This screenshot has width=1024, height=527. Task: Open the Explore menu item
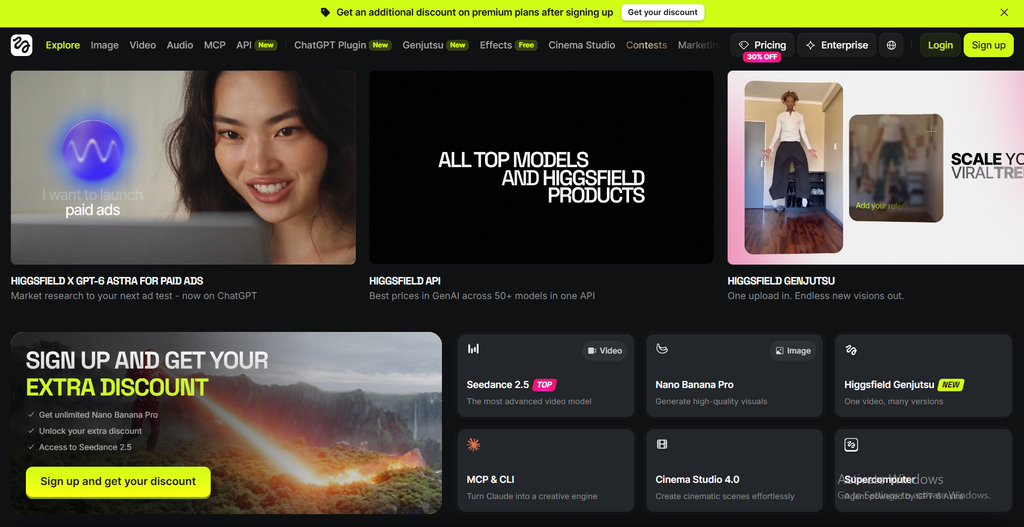tap(63, 45)
